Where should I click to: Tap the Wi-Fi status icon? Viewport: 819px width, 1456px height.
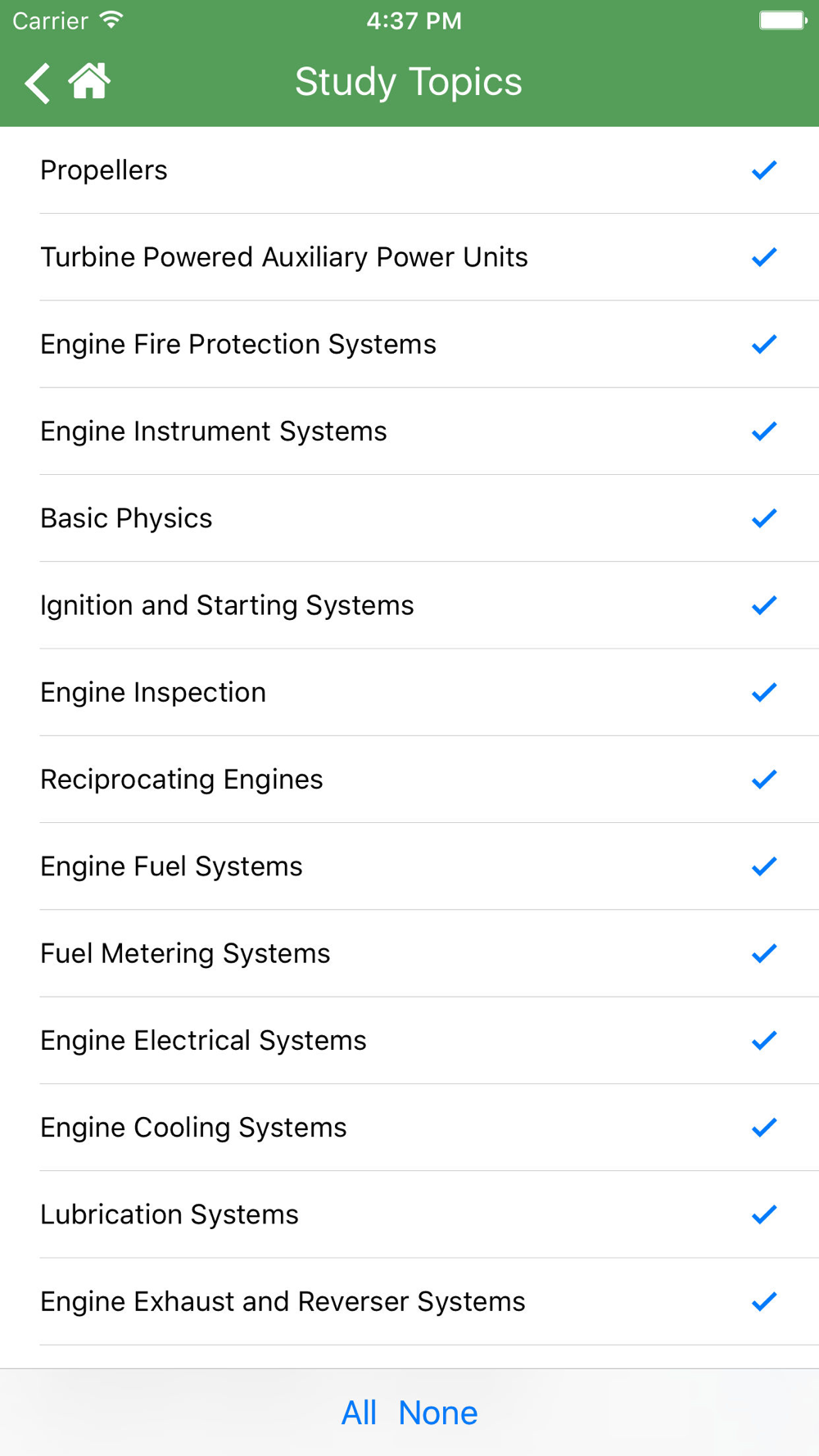click(x=111, y=20)
